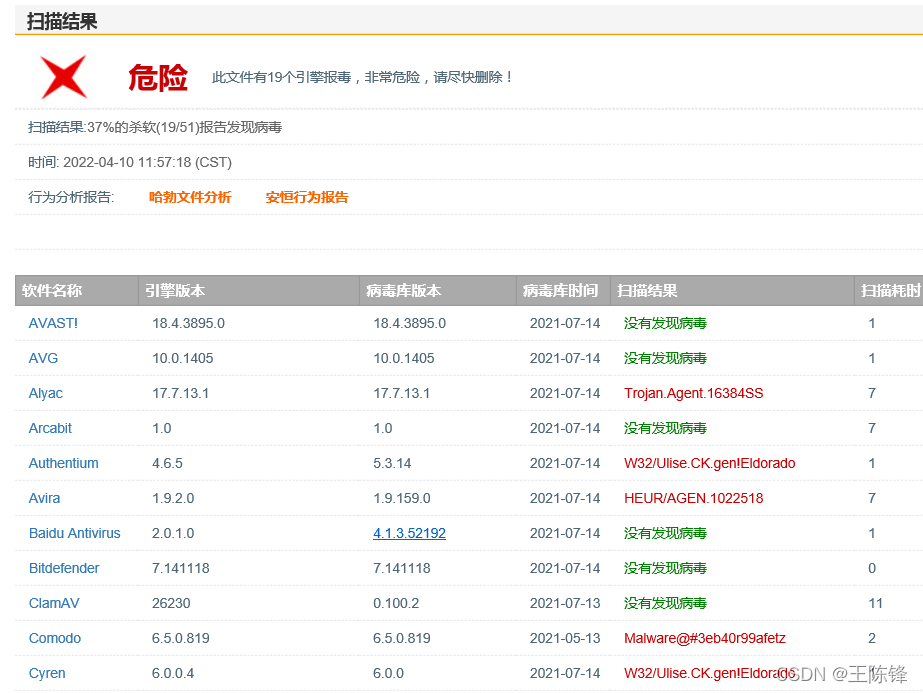Open the Alyac engine link
This screenshot has height=693, width=923.
[46, 393]
